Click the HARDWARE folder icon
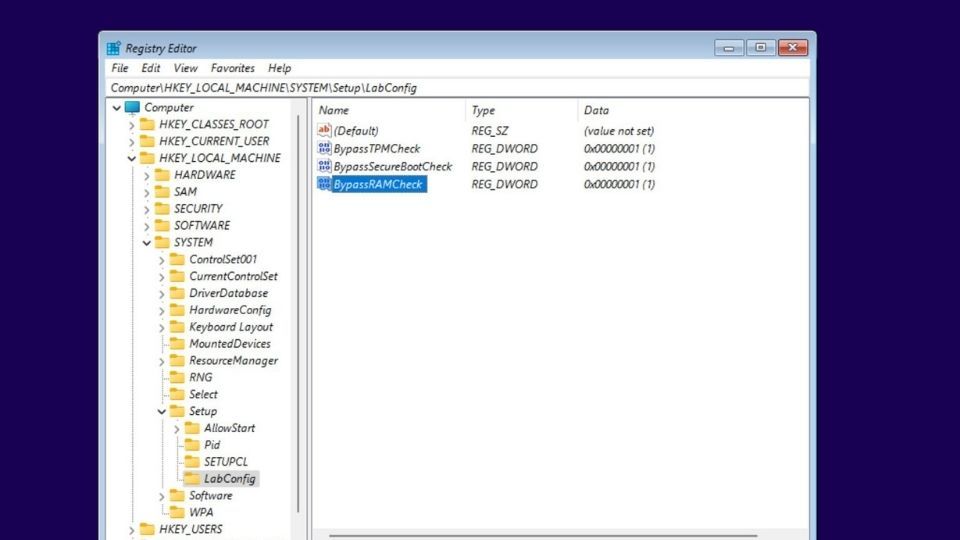Image resolution: width=960 pixels, height=540 pixels. [162, 175]
